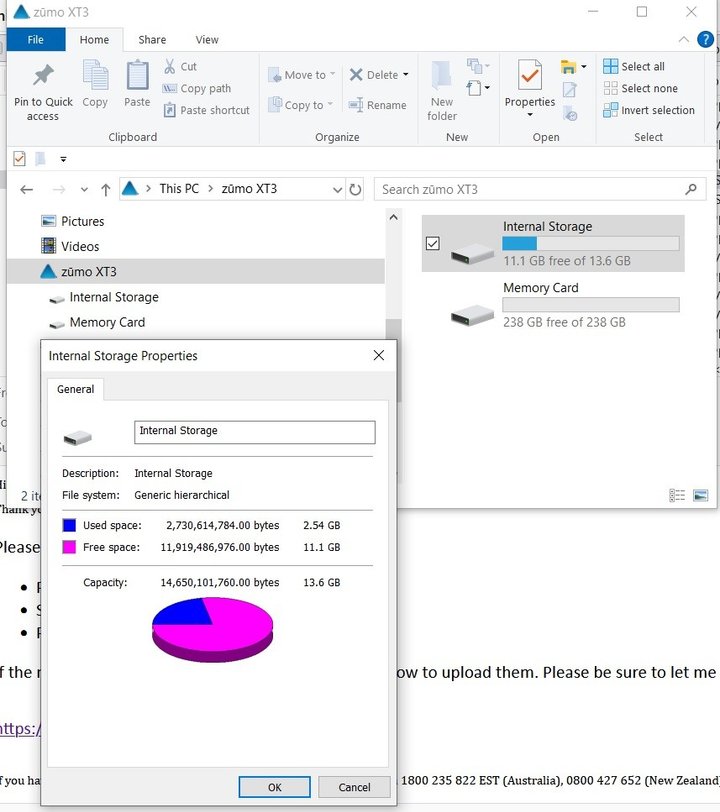
Task: Click quick access New folder icon
Action: tap(40, 158)
